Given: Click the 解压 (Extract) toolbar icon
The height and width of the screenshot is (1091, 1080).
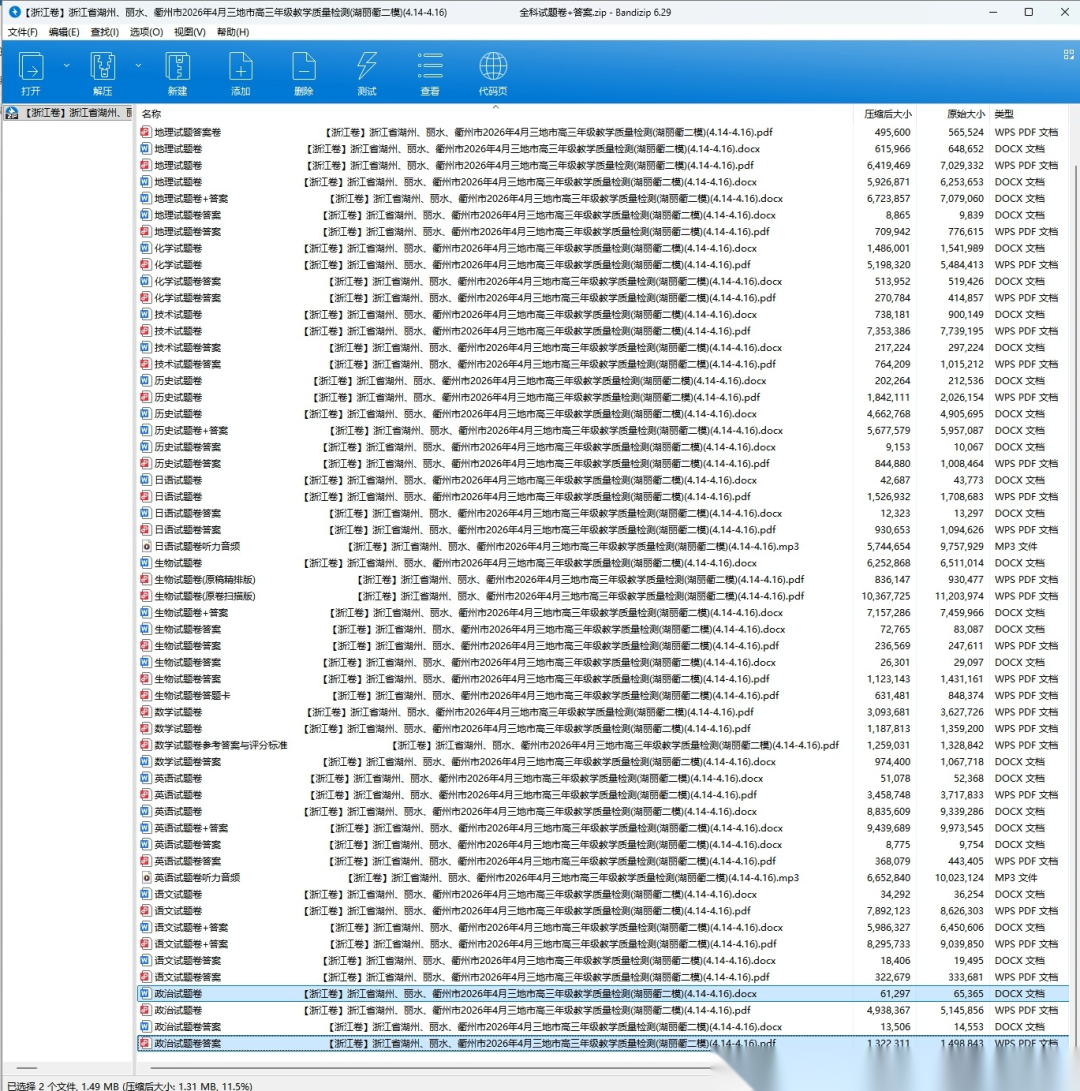Looking at the screenshot, I should point(103,67).
